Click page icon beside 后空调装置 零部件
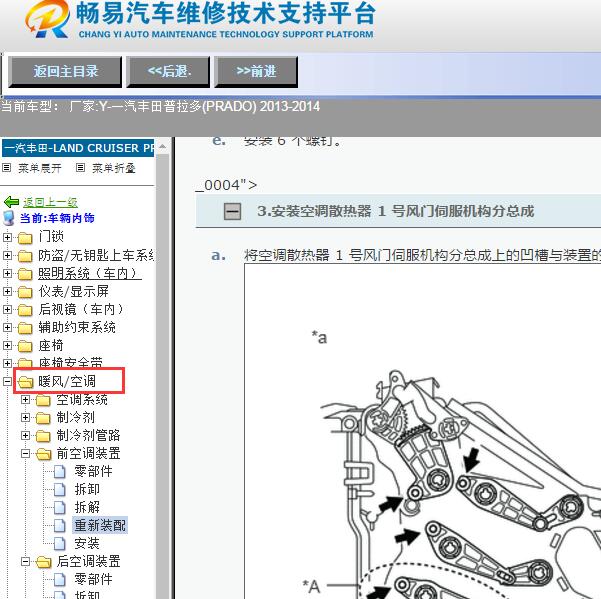The height and width of the screenshot is (599, 601). click(x=59, y=579)
